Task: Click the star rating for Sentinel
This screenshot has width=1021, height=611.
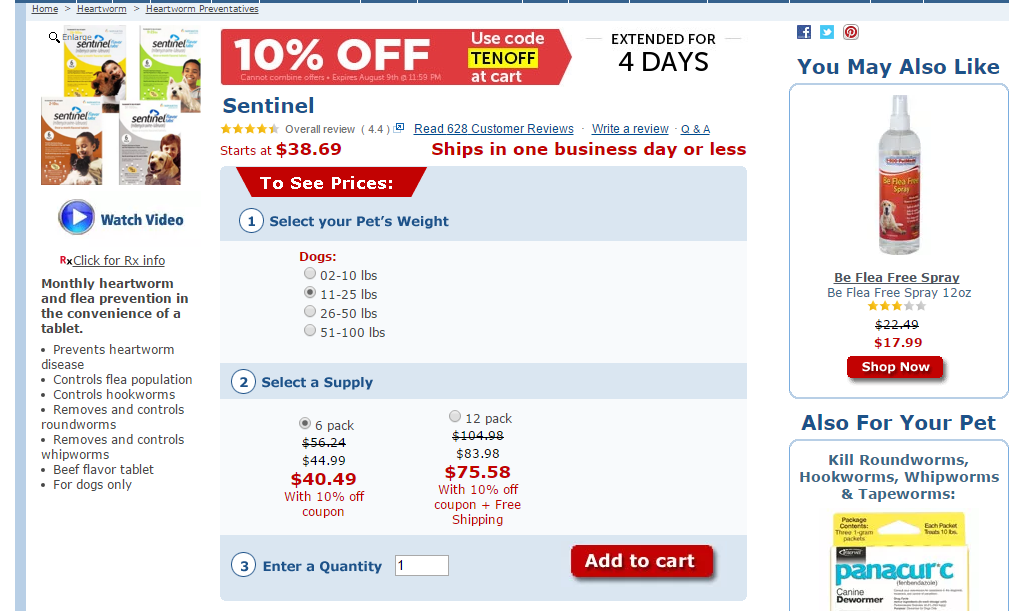Action: pyautogui.click(x=250, y=129)
